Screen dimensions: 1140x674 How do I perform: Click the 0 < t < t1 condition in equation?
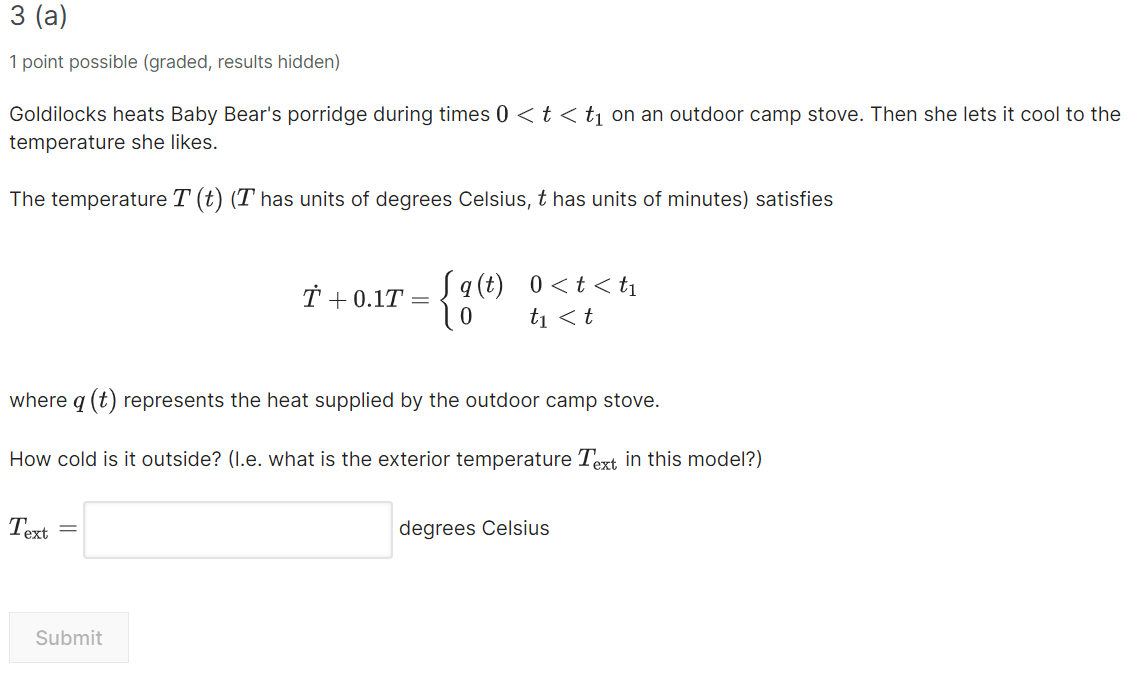click(x=585, y=285)
